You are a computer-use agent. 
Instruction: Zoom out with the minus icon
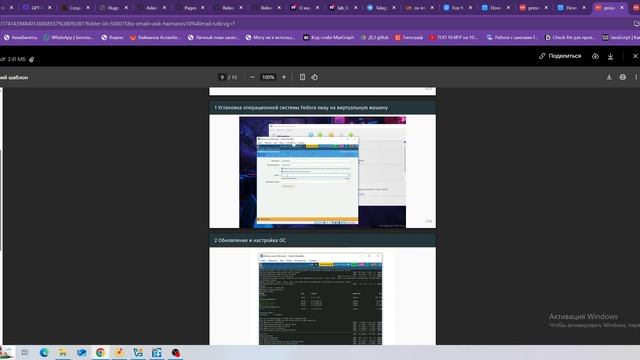[252, 77]
